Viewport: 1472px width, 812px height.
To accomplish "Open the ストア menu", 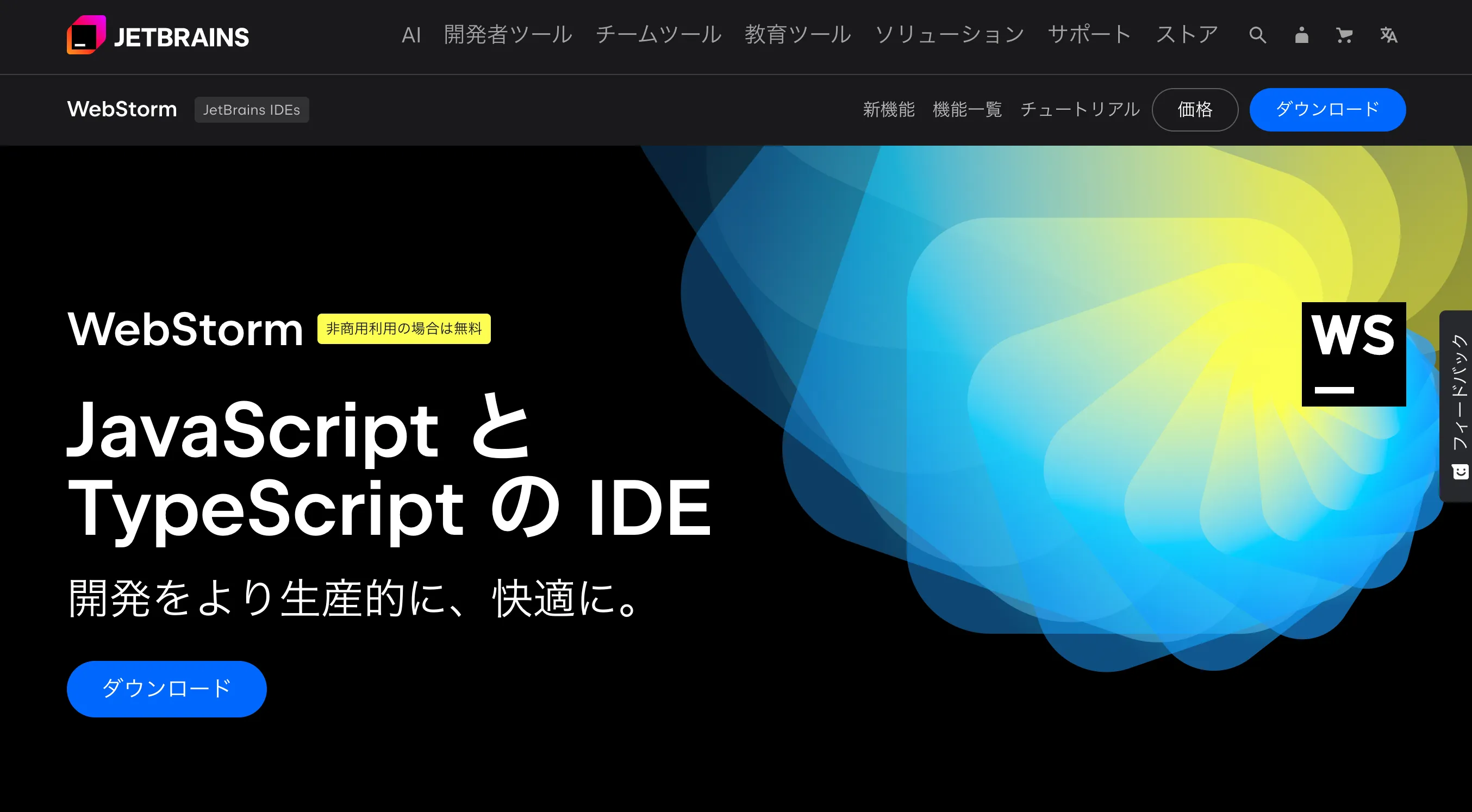I will (x=1187, y=35).
